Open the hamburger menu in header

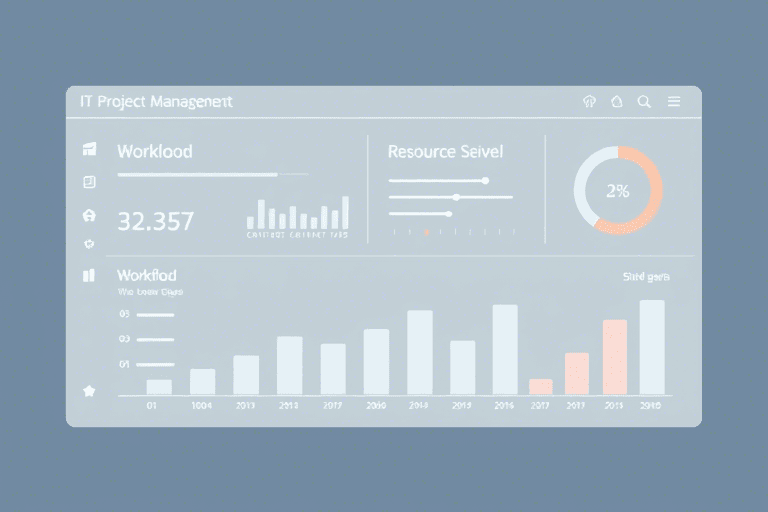click(x=674, y=102)
